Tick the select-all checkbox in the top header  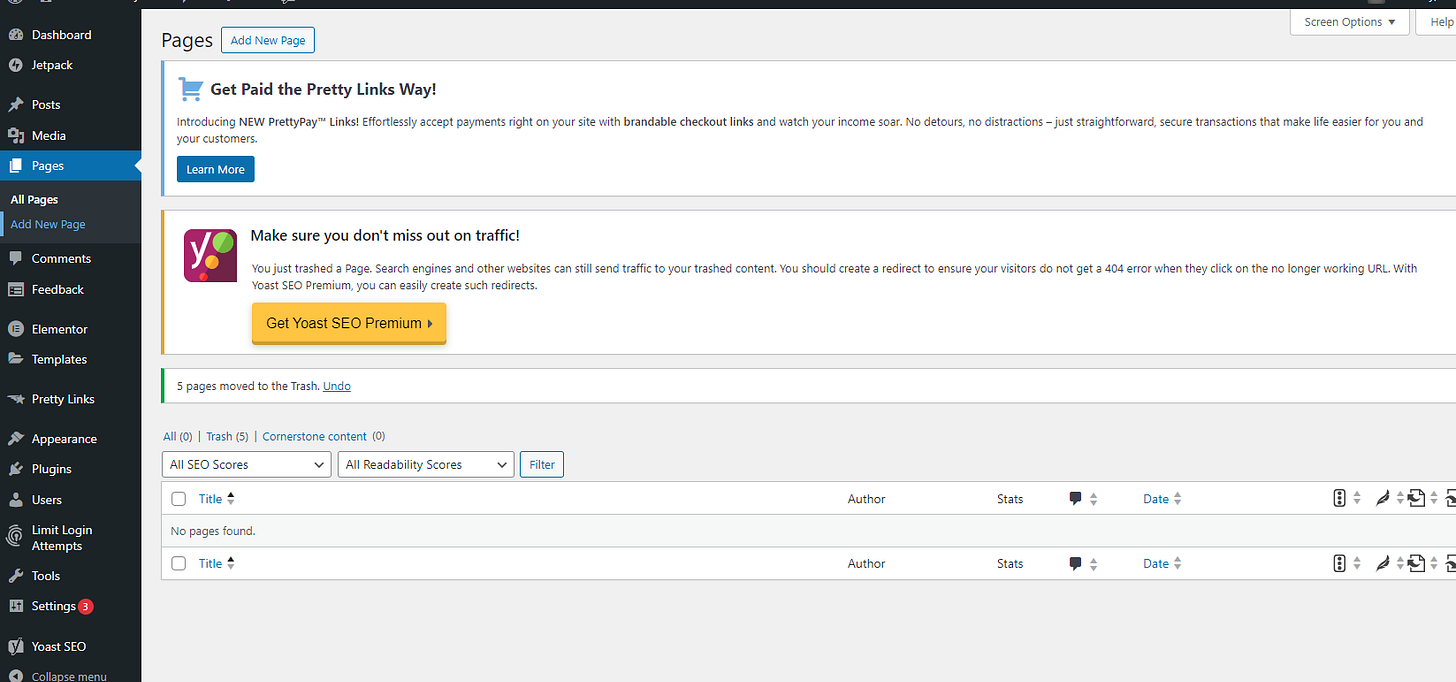[179, 499]
